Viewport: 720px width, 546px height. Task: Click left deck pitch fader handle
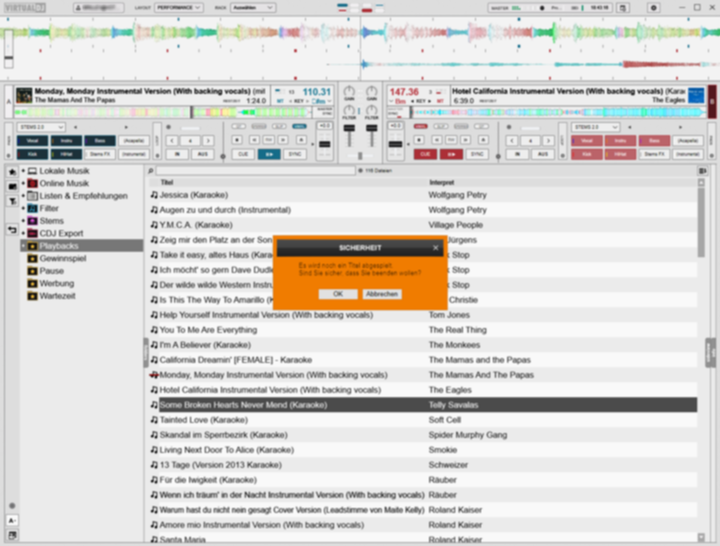pyautogui.click(x=325, y=144)
